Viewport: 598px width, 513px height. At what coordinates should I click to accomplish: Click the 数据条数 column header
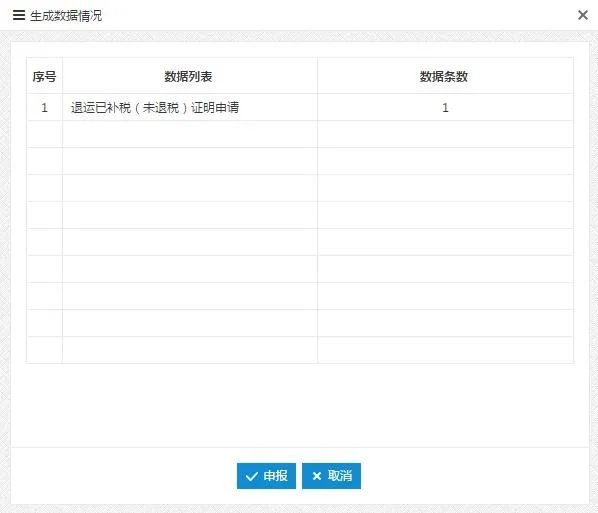pos(445,76)
